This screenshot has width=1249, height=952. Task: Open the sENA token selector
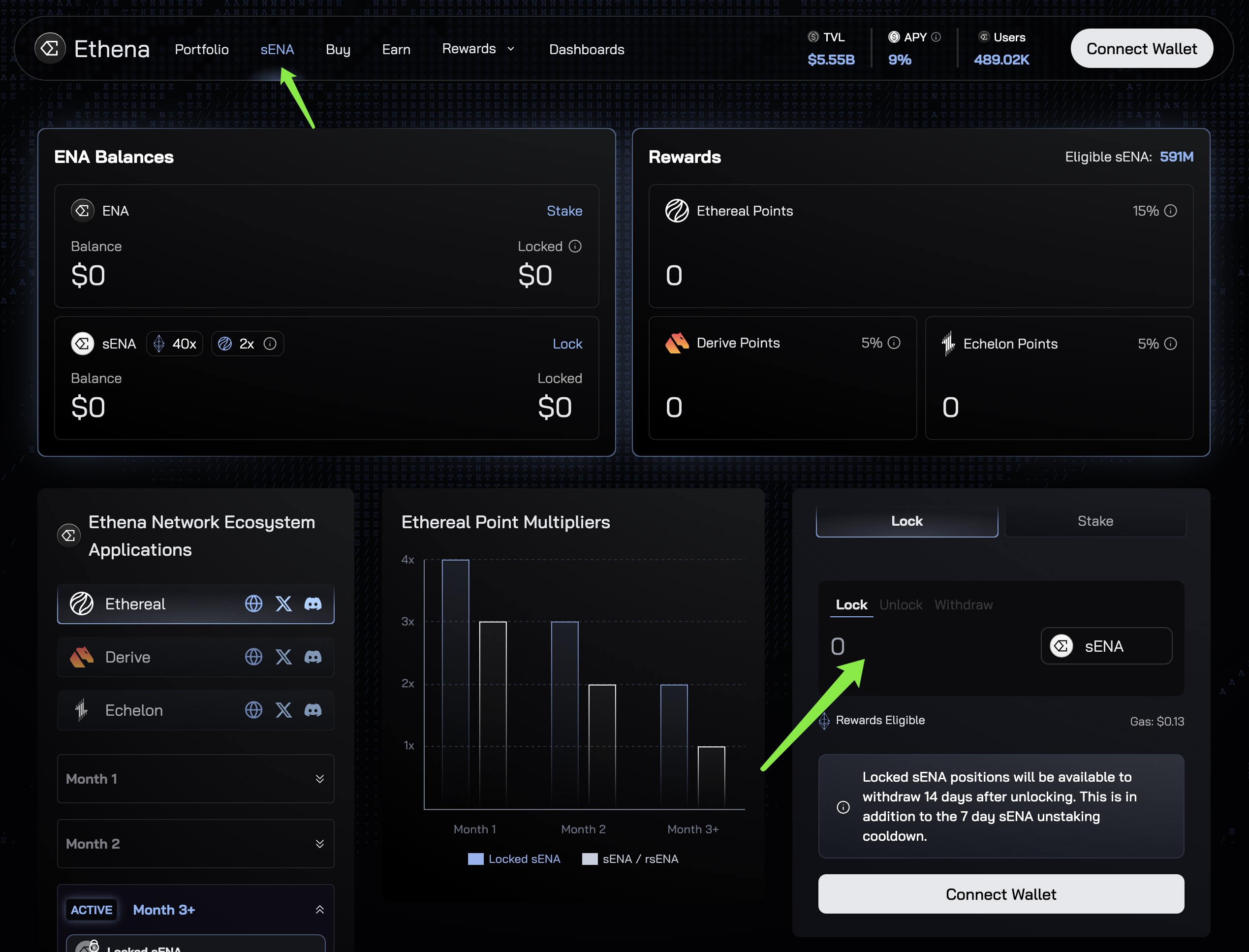point(1106,646)
